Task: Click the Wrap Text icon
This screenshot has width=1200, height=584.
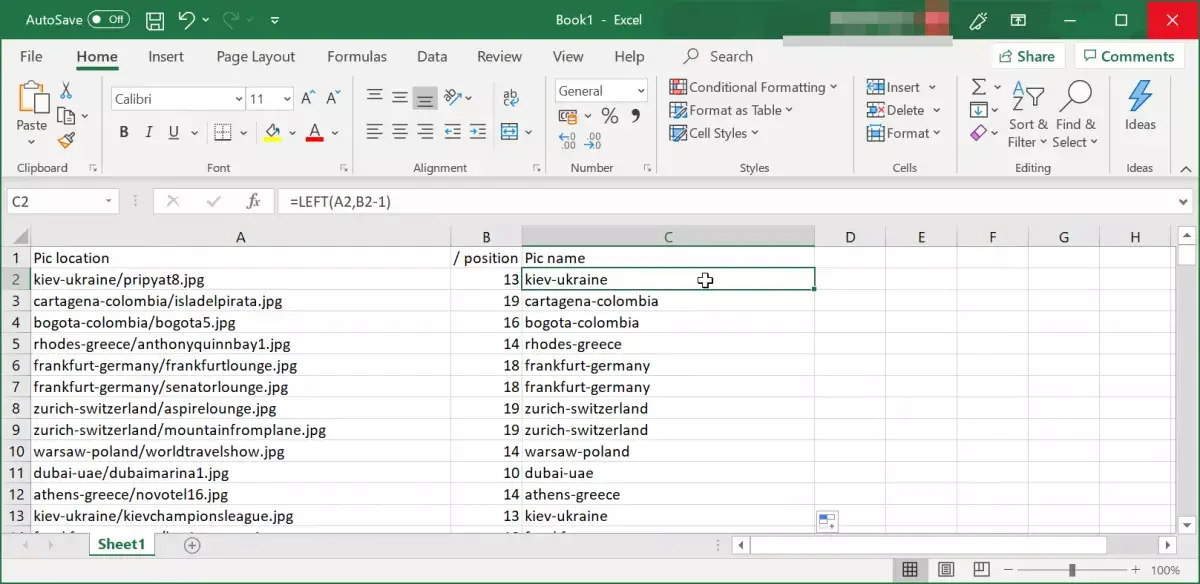Action: coord(510,98)
